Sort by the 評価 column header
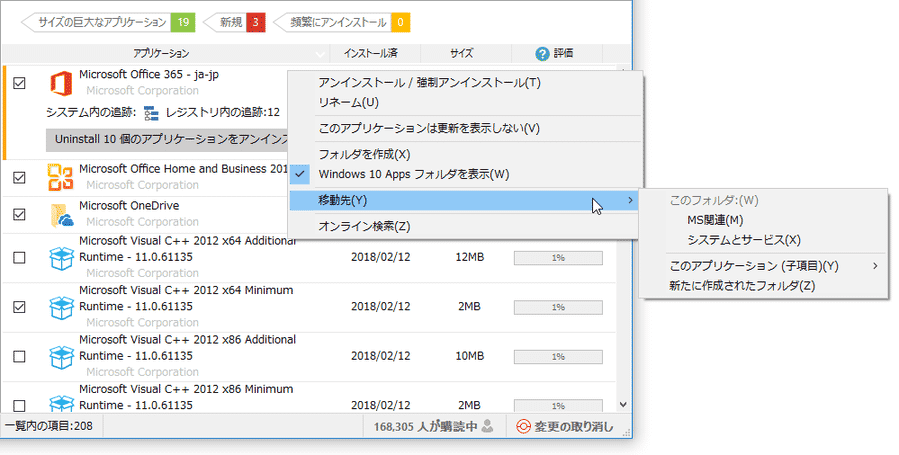The image size is (899, 455). (563, 53)
